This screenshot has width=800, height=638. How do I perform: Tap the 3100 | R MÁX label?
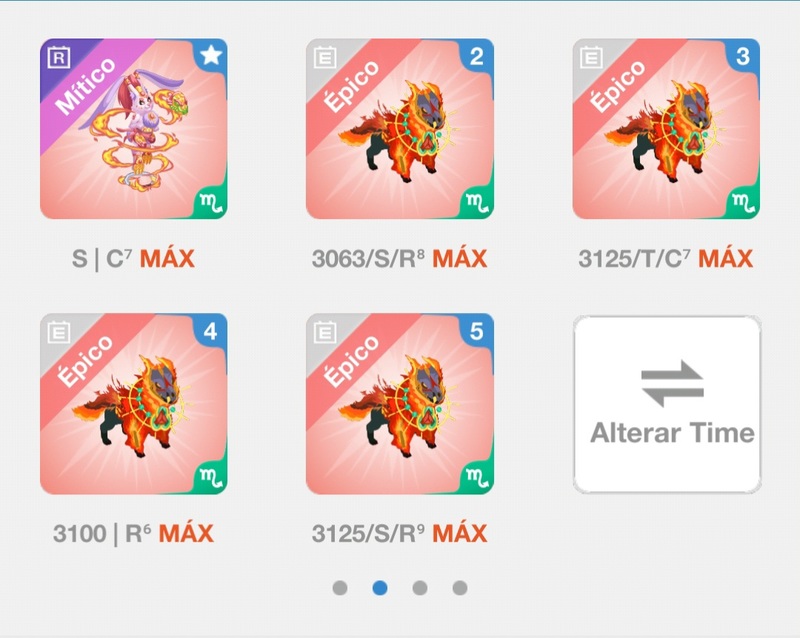(x=133, y=533)
